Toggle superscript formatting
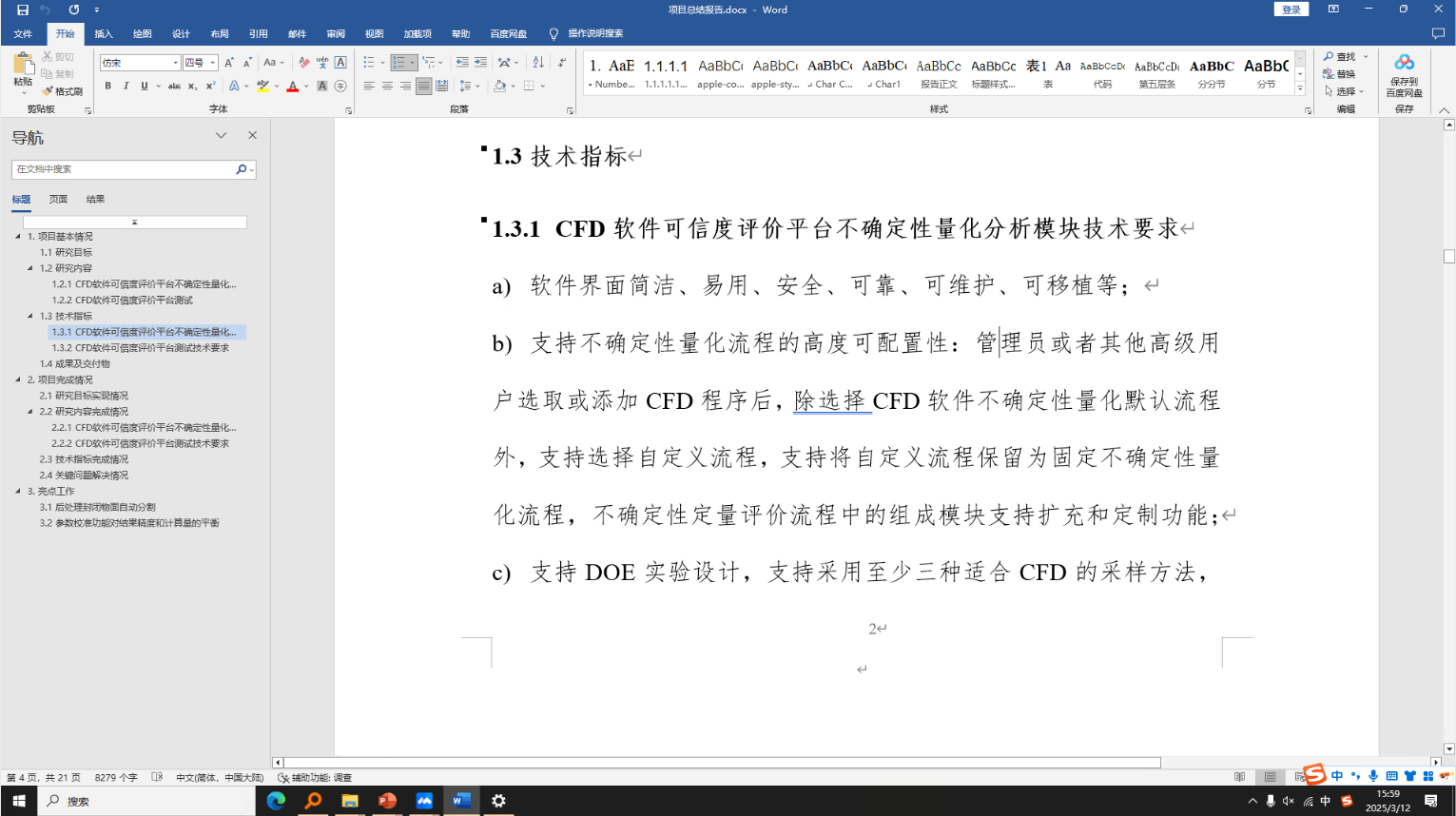The width and height of the screenshot is (1456, 816). tap(210, 86)
